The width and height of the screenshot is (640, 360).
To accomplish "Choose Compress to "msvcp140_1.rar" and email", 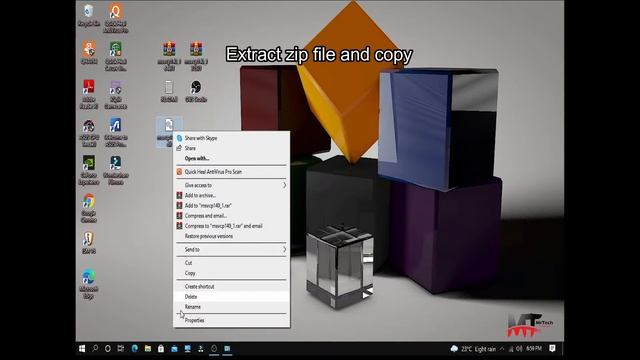I will 231,226.
